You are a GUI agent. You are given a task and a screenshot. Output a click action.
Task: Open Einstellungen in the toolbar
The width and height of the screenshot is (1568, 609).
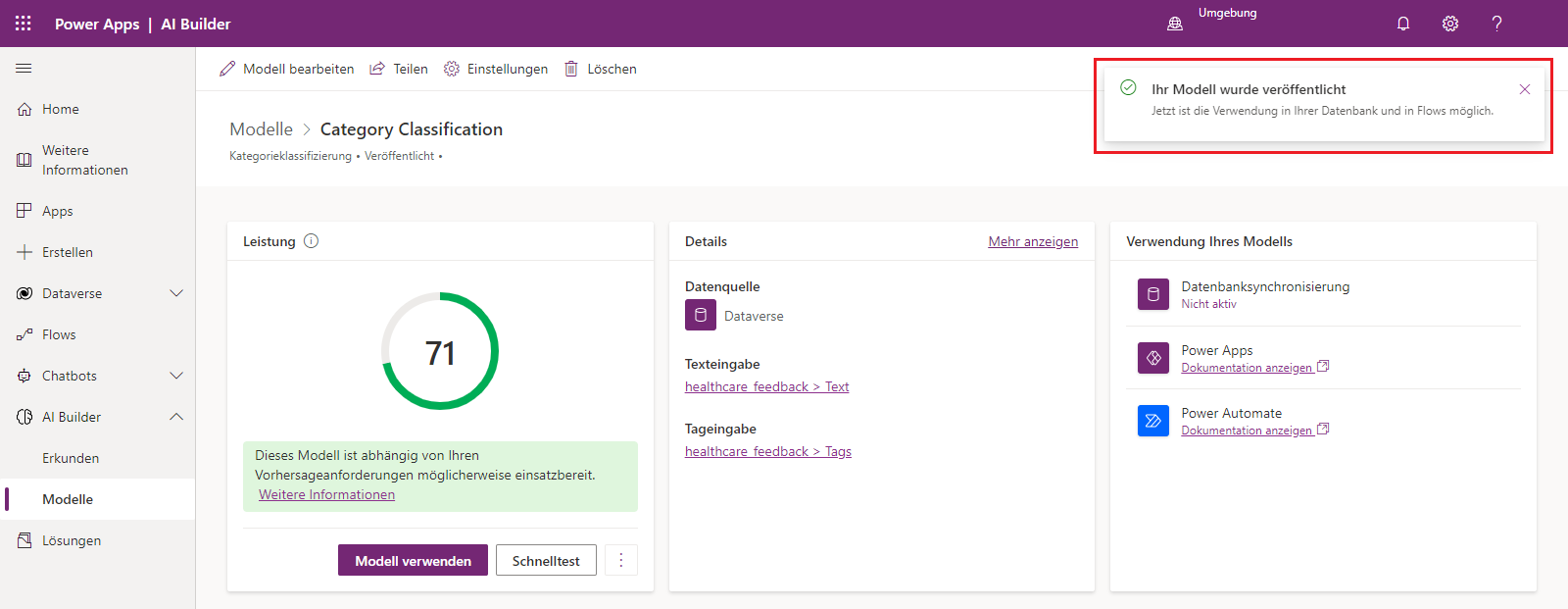point(496,69)
